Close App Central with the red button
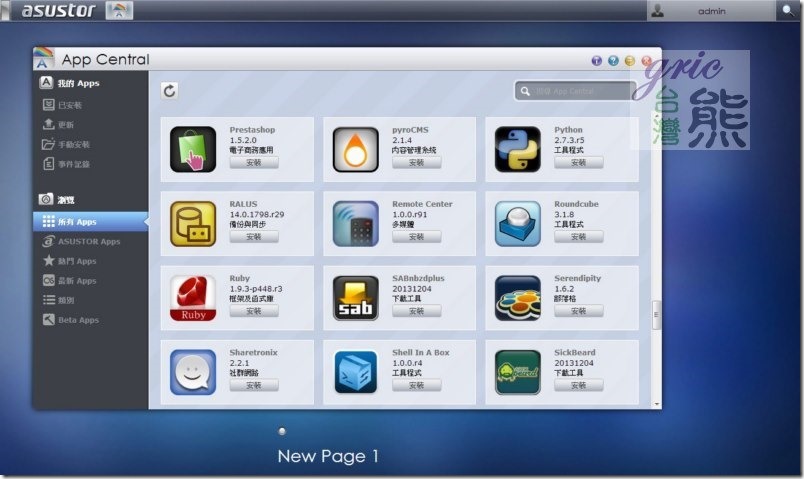This screenshot has width=804, height=479. (x=646, y=61)
